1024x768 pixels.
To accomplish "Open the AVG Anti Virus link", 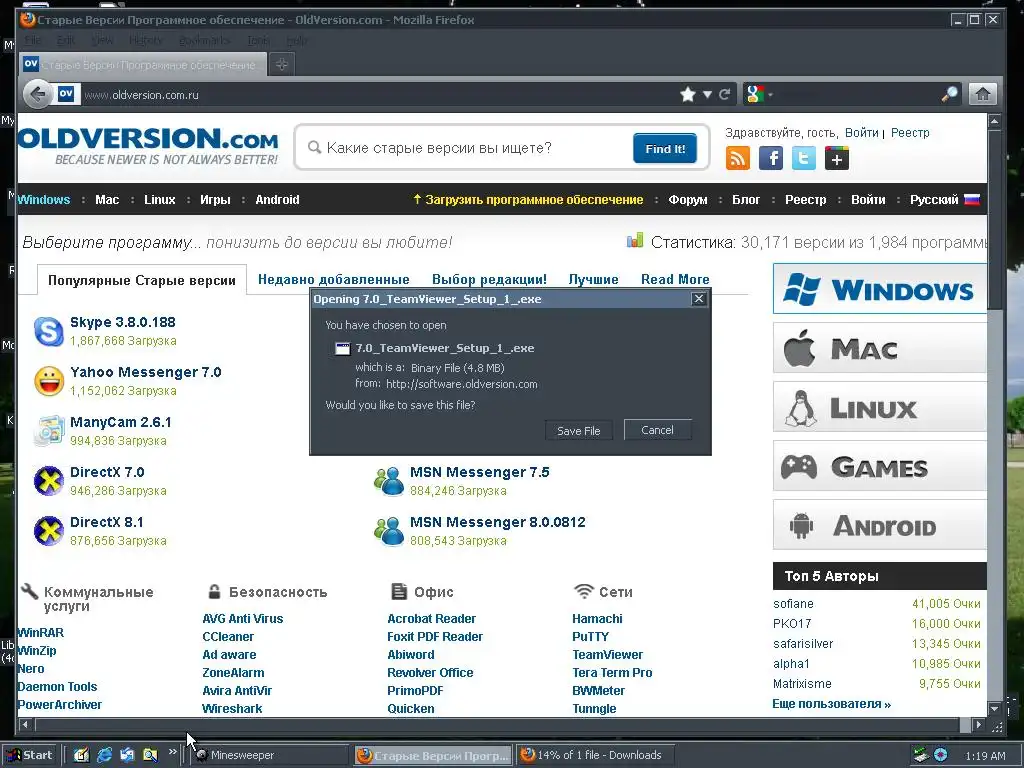I will point(243,618).
